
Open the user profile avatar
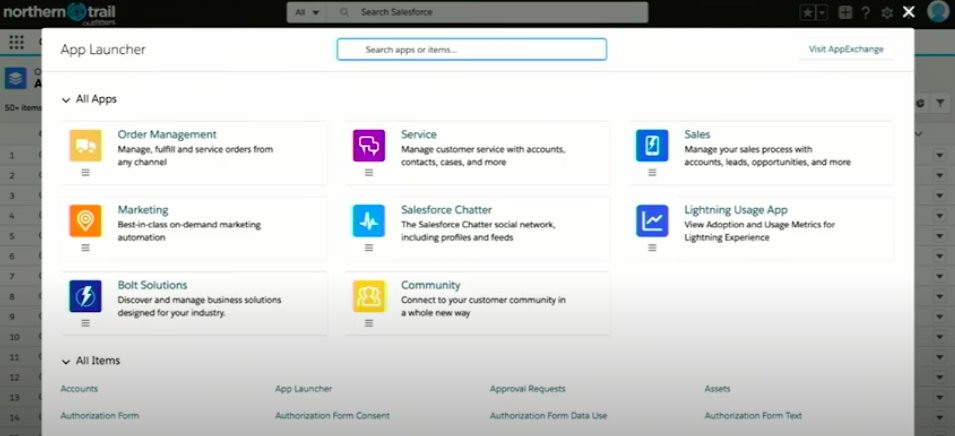pyautogui.click(x=938, y=12)
